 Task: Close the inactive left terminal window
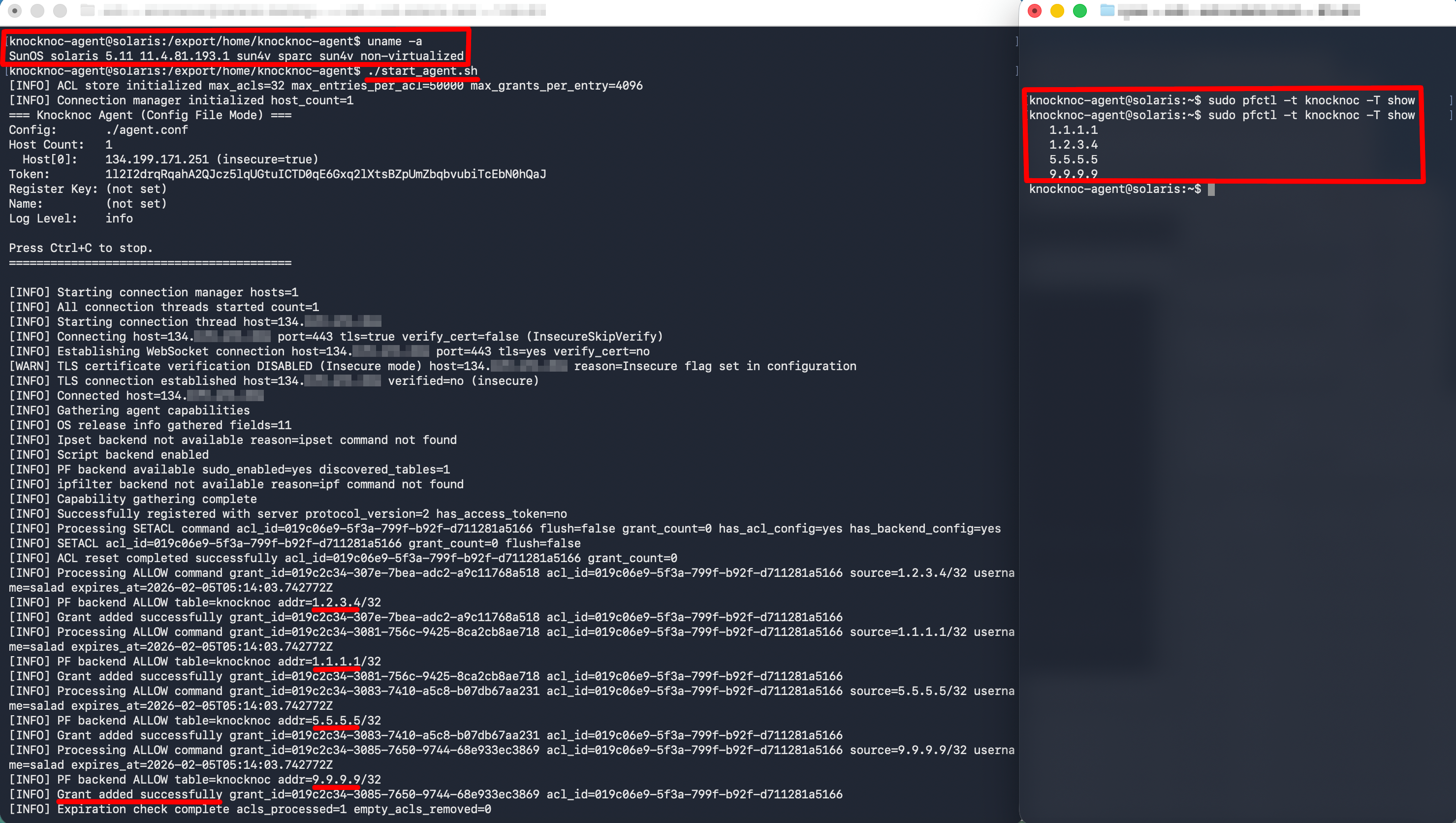pyautogui.click(x=15, y=11)
